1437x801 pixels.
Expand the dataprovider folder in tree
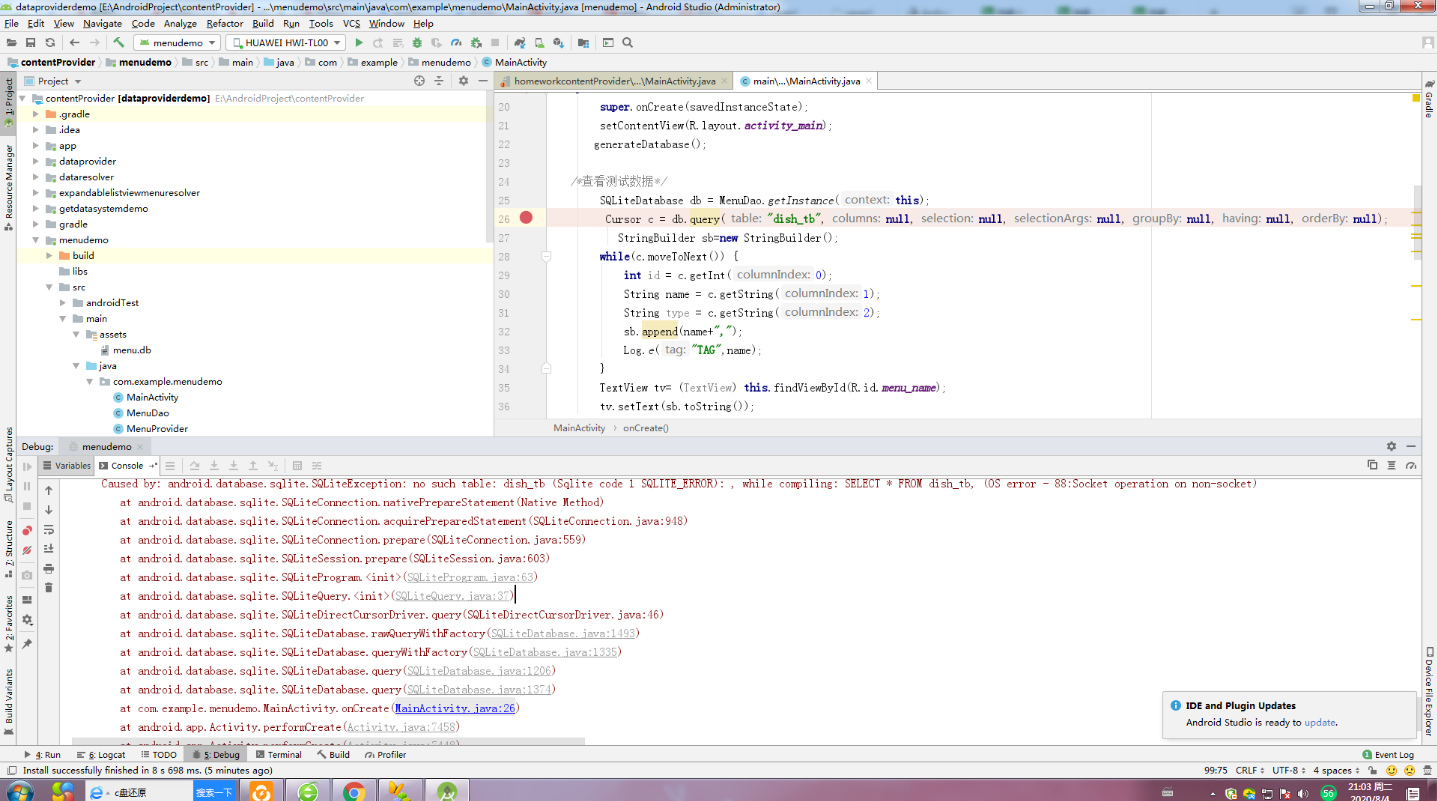click(x=36, y=161)
